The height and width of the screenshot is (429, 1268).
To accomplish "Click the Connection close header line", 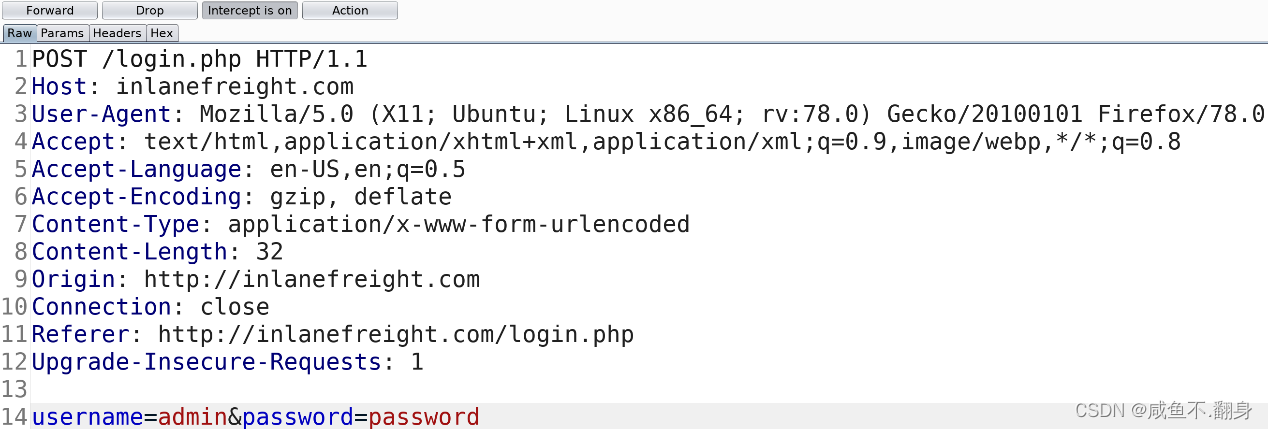I will (150, 306).
